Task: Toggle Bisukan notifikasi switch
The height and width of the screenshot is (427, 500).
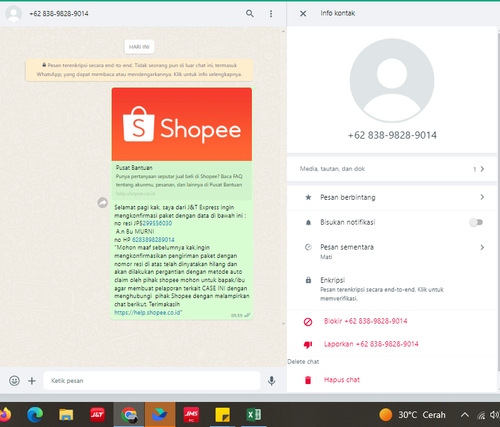Action: pyautogui.click(x=476, y=222)
